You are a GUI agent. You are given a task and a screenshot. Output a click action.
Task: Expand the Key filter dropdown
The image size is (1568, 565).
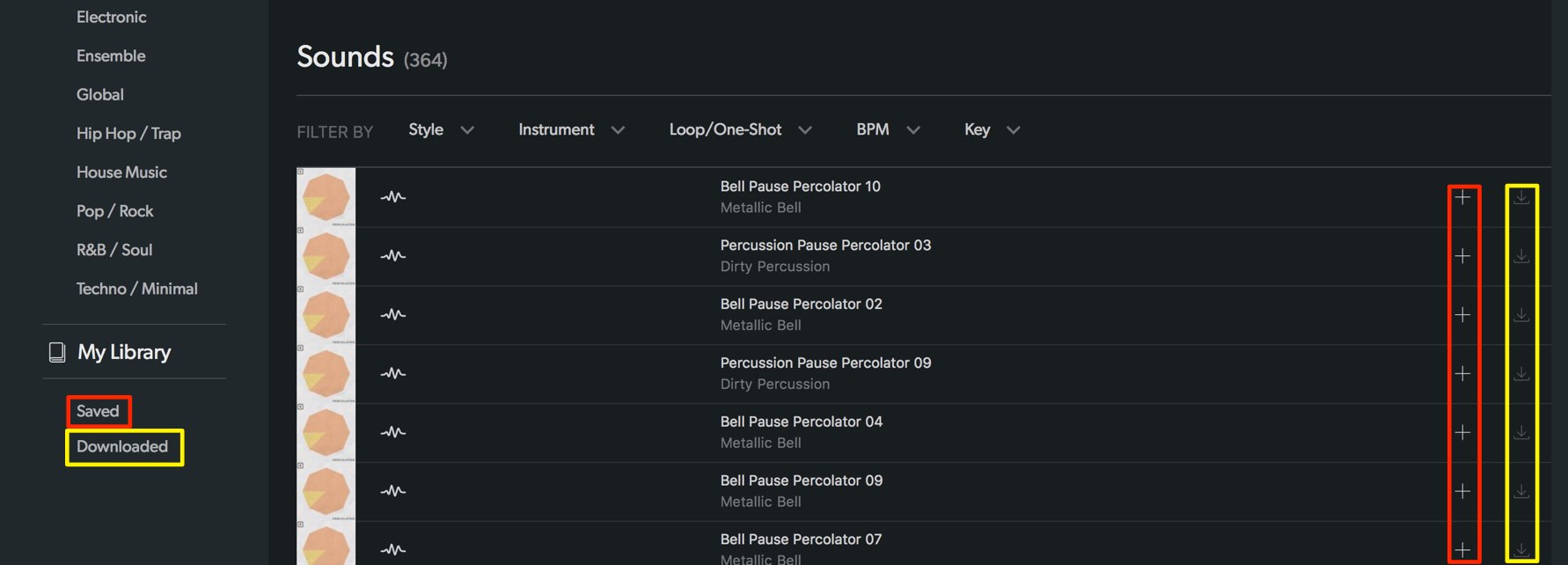pyautogui.click(x=992, y=129)
